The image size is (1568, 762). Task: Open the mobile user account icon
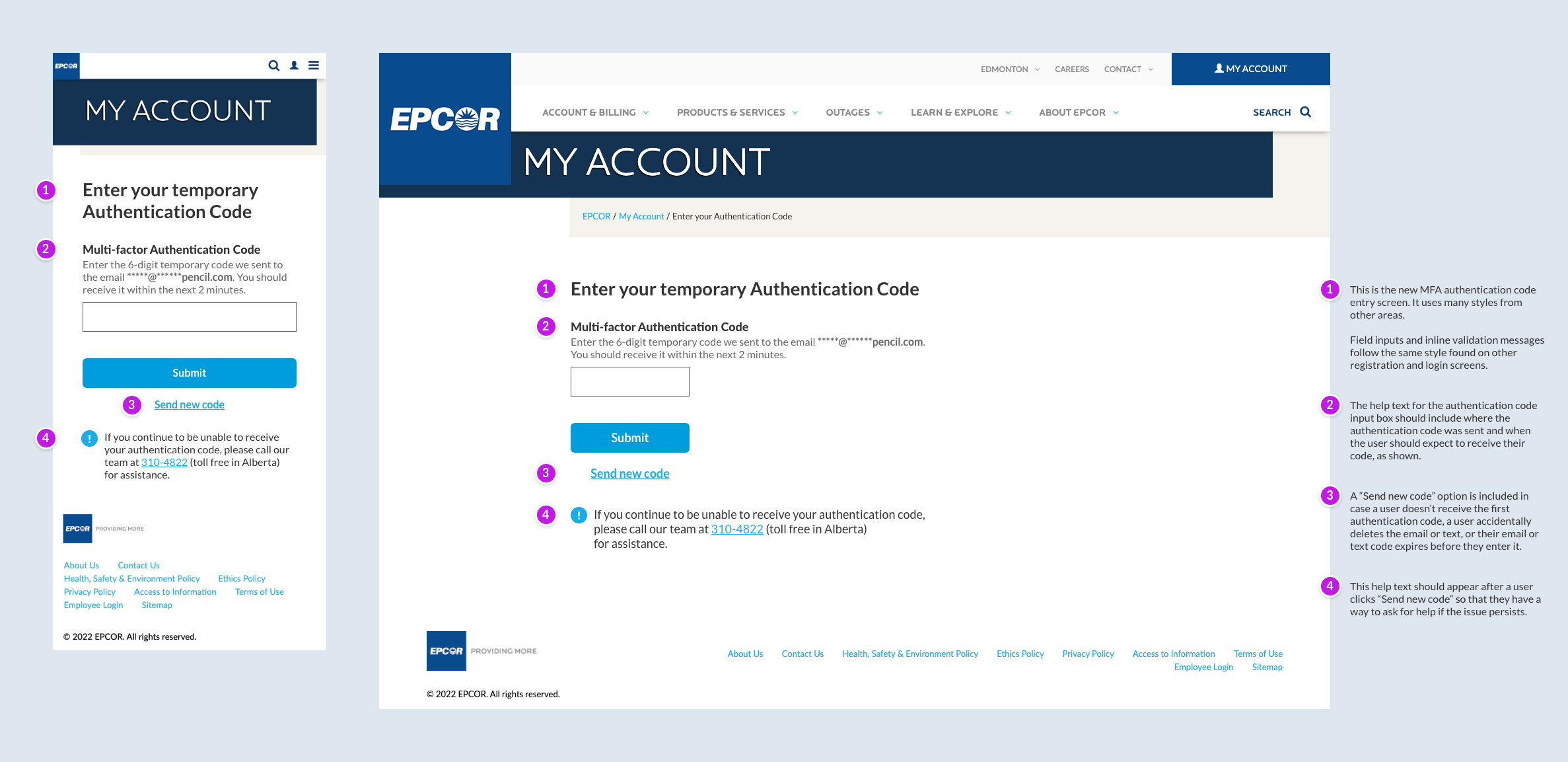tap(294, 65)
